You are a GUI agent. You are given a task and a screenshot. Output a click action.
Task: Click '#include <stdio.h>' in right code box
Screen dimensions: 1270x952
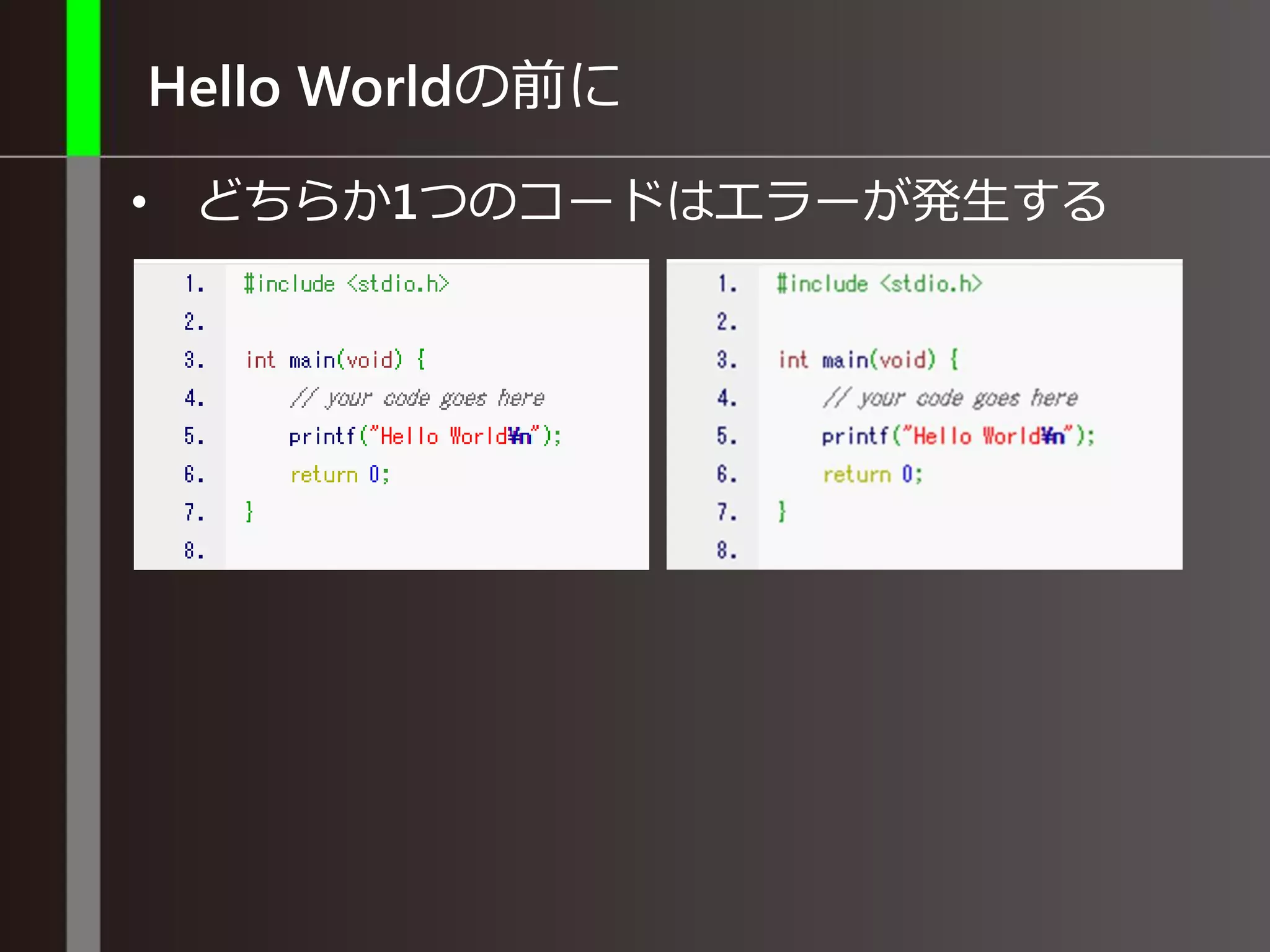tap(879, 284)
